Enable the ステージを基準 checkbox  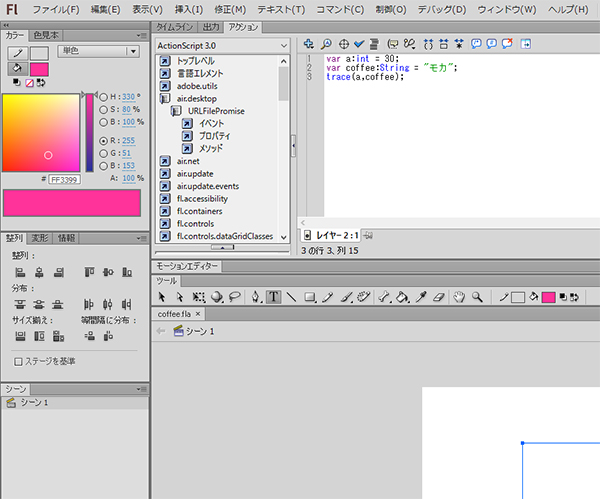[18, 362]
